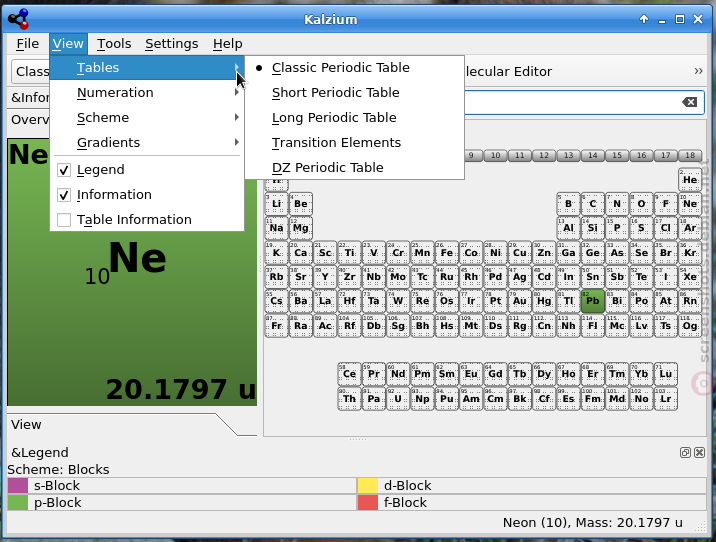The image size is (716, 542).
Task: Expand the Scheme submenu
Action: (x=147, y=118)
